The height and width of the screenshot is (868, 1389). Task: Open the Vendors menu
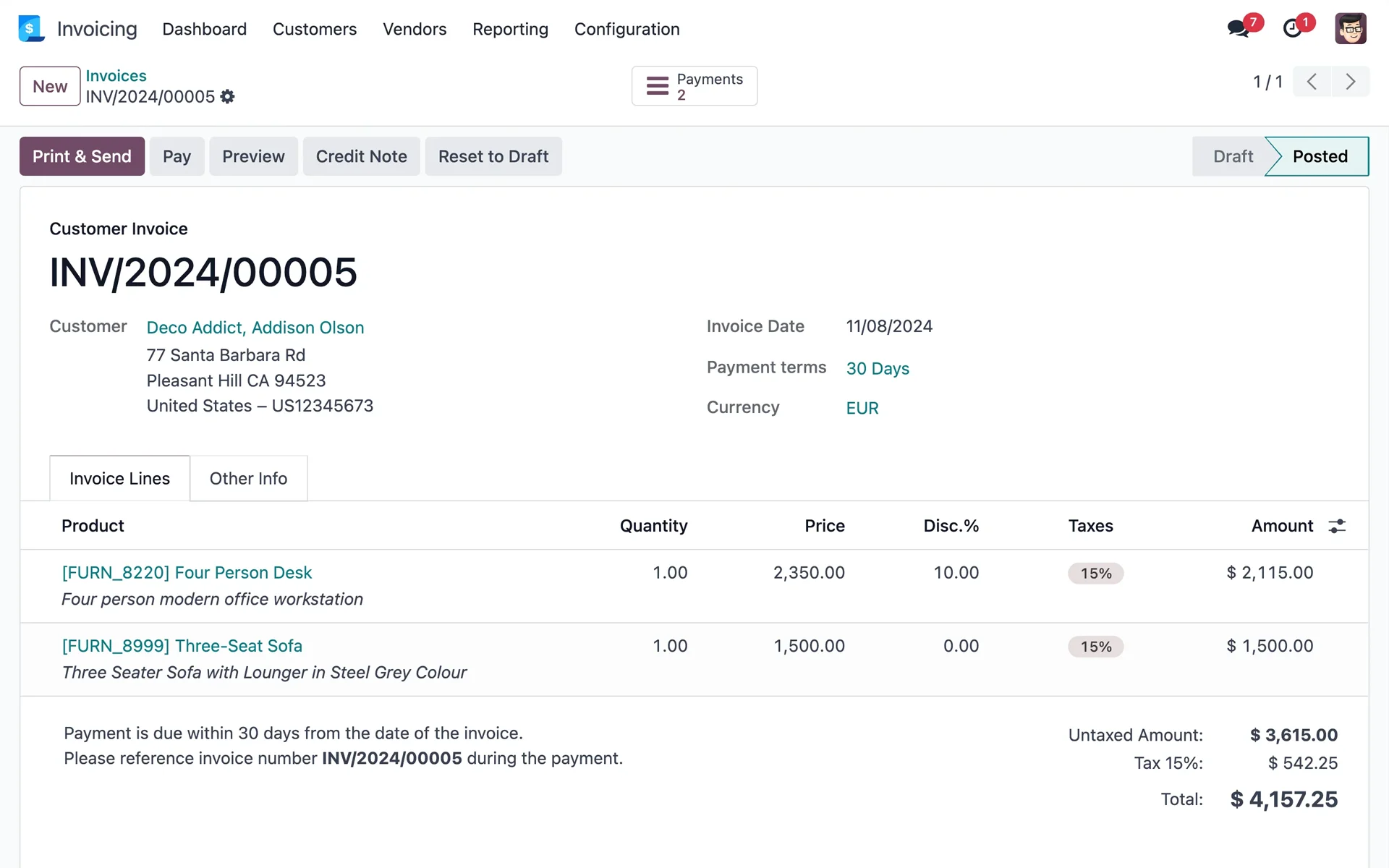tap(415, 29)
